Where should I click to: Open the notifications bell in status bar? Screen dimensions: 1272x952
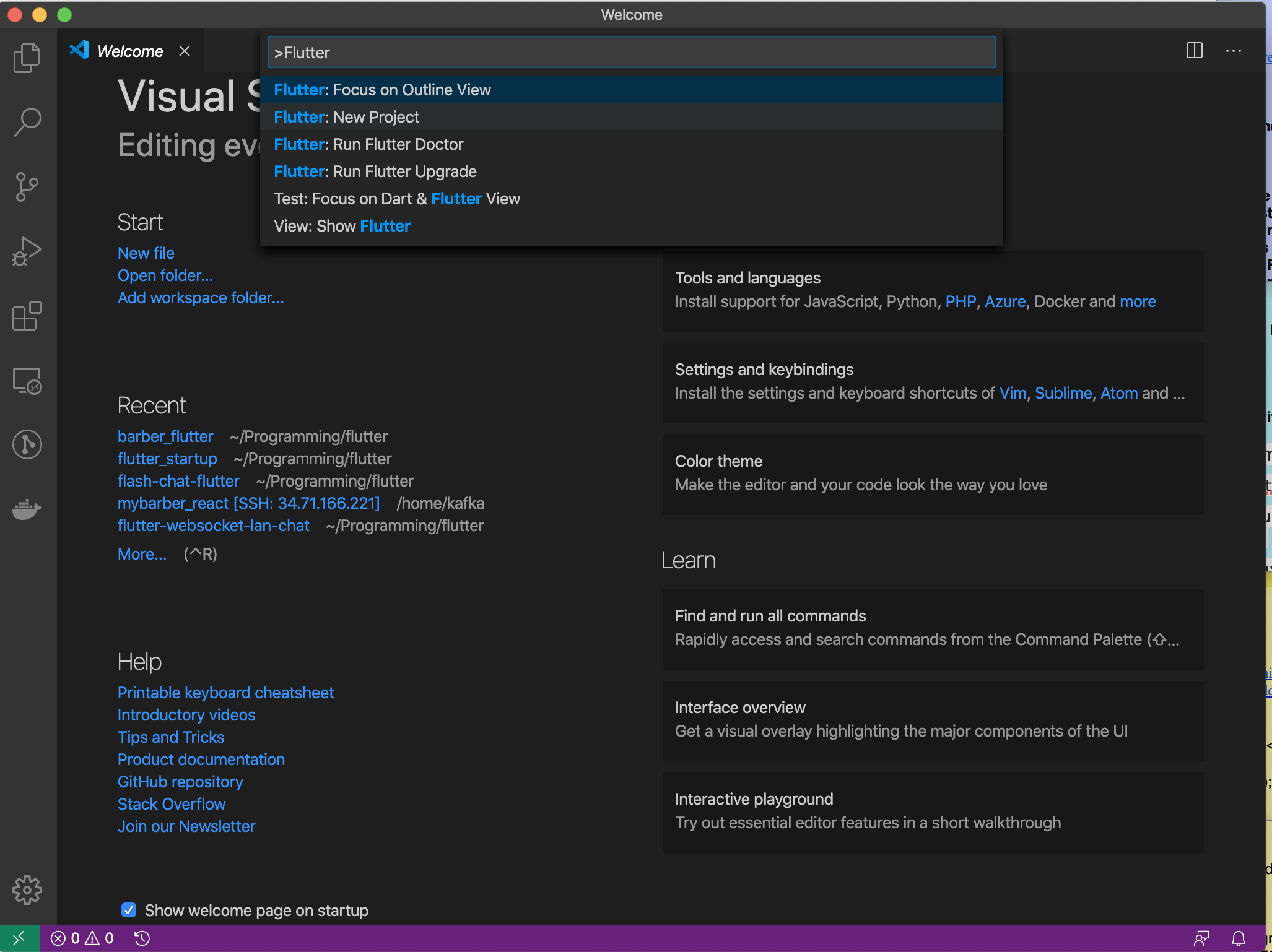[1239, 938]
